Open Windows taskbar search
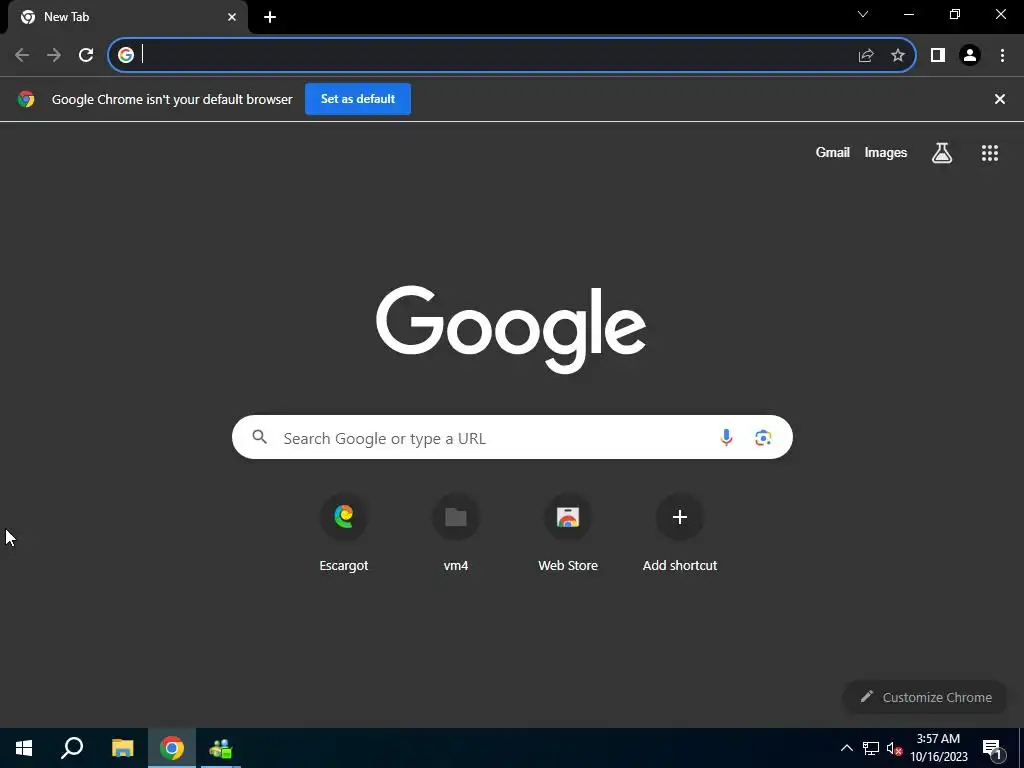Image resolution: width=1024 pixels, height=768 pixels. [x=72, y=748]
